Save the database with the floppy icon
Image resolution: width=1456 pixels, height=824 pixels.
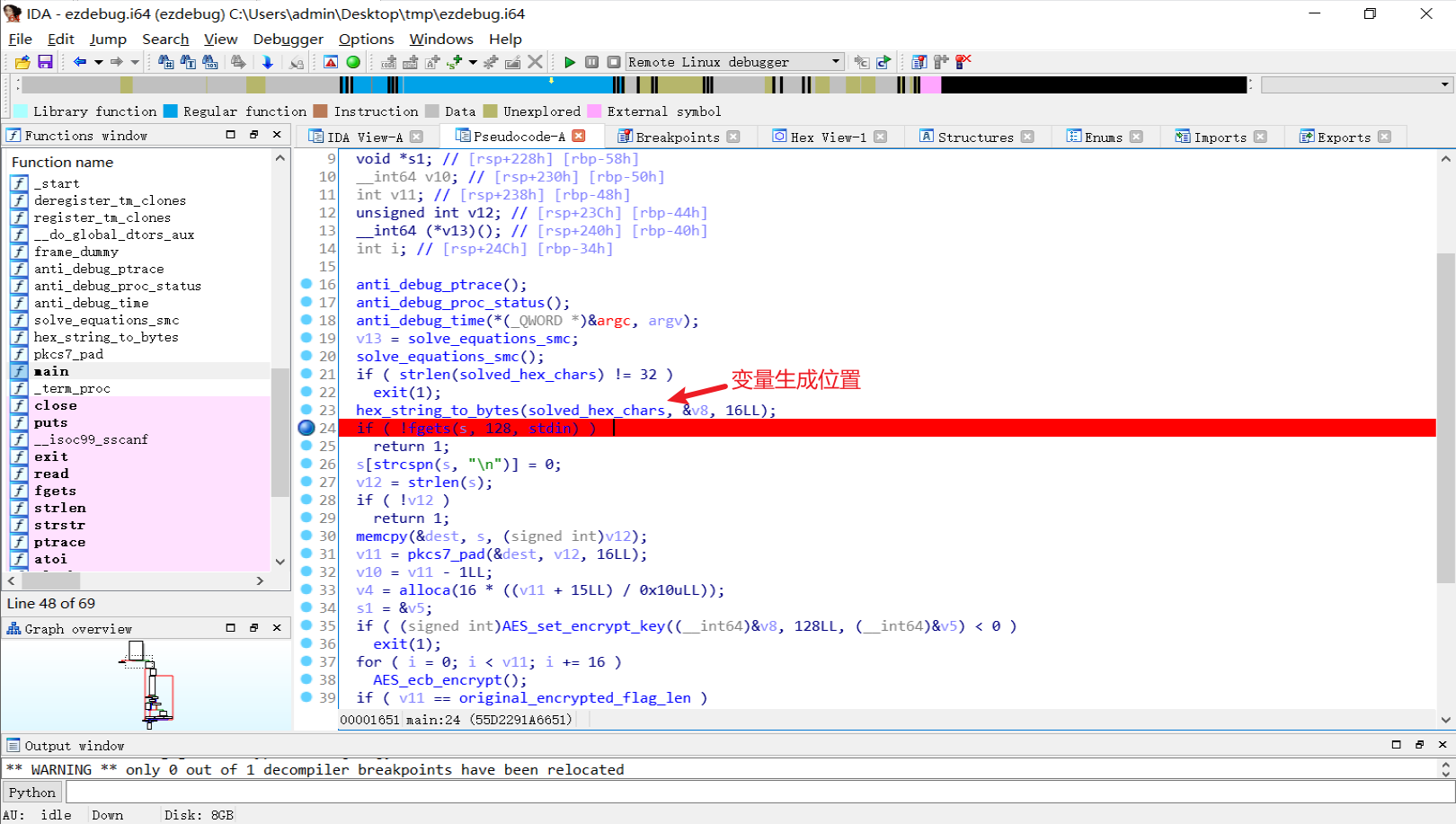pyautogui.click(x=45, y=62)
